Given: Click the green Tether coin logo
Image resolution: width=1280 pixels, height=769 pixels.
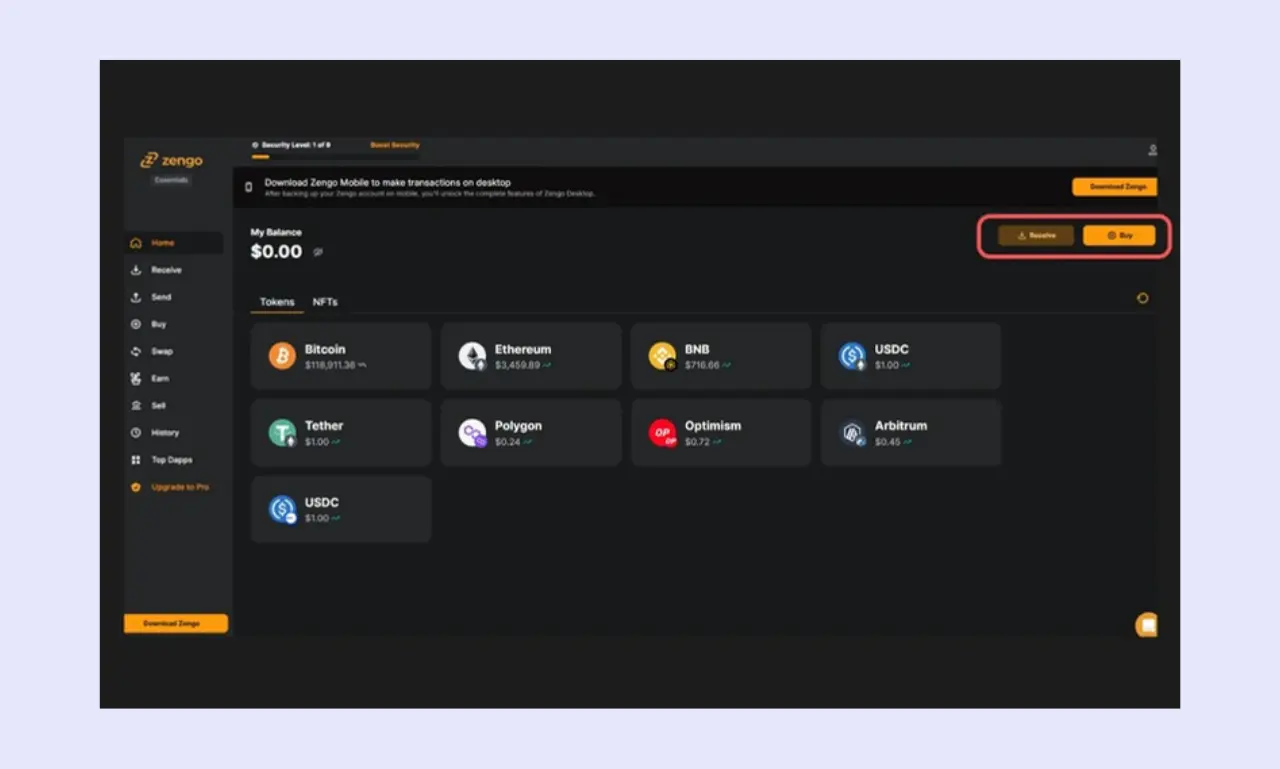Looking at the screenshot, I should coord(282,432).
